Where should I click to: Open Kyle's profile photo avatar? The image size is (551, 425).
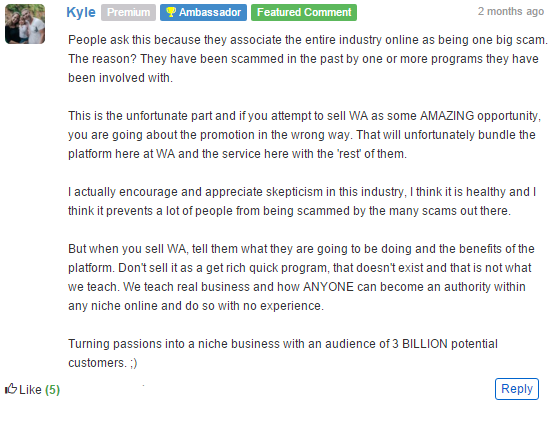pyautogui.click(x=25, y=24)
